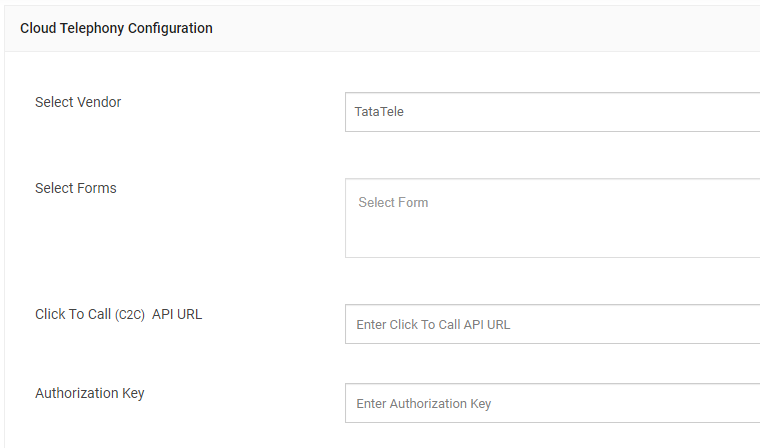Screen dimensions: 760x448
Task: Click empty header bar right of the title
Action: pyautogui.click(x=480, y=28)
